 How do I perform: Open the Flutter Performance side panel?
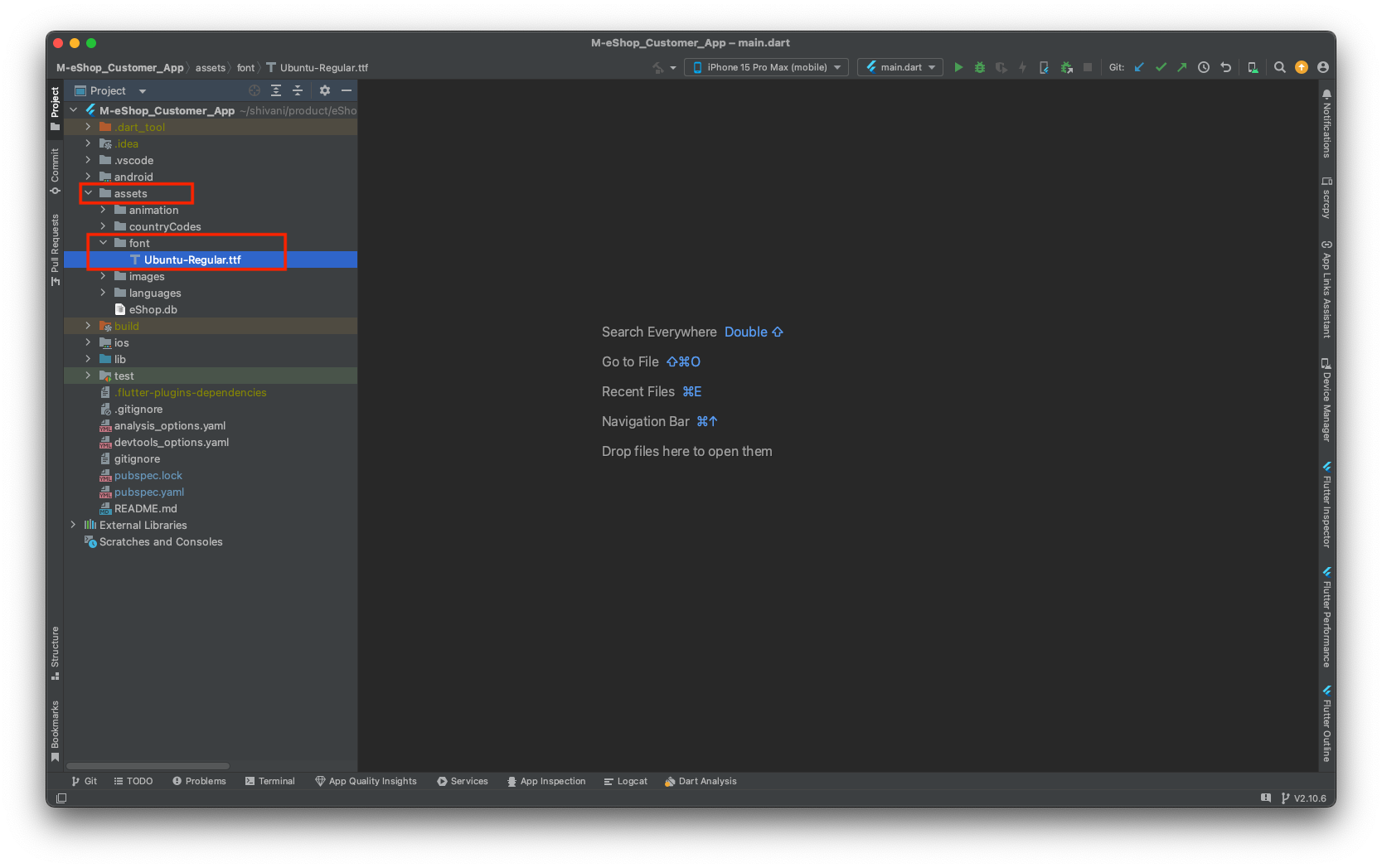pos(1326,618)
